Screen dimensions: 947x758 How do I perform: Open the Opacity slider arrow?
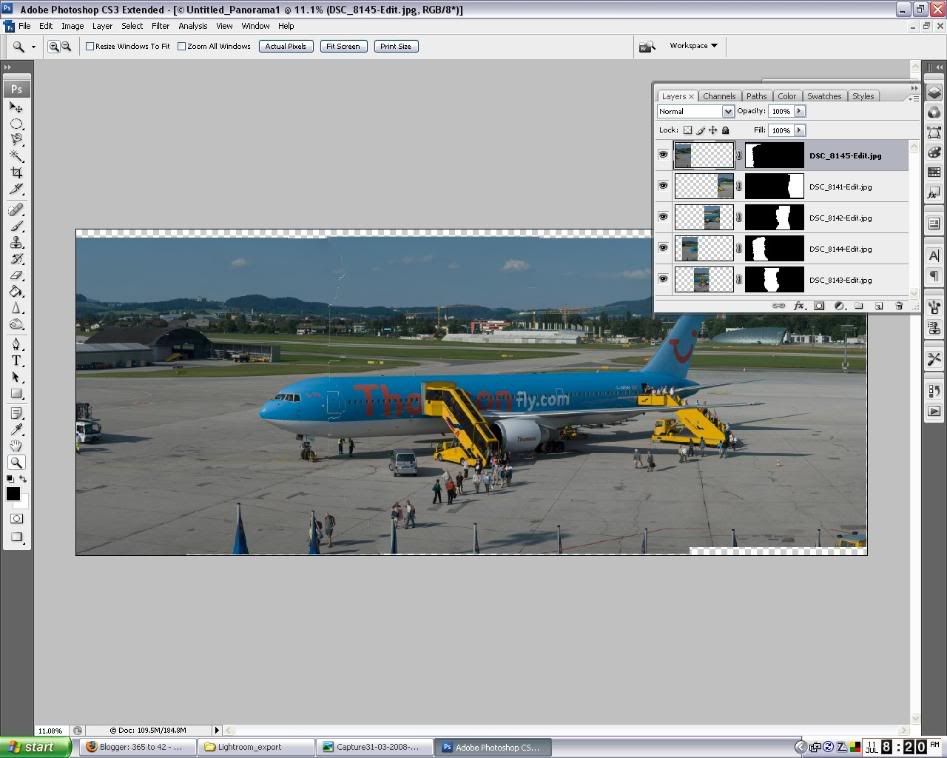[800, 111]
